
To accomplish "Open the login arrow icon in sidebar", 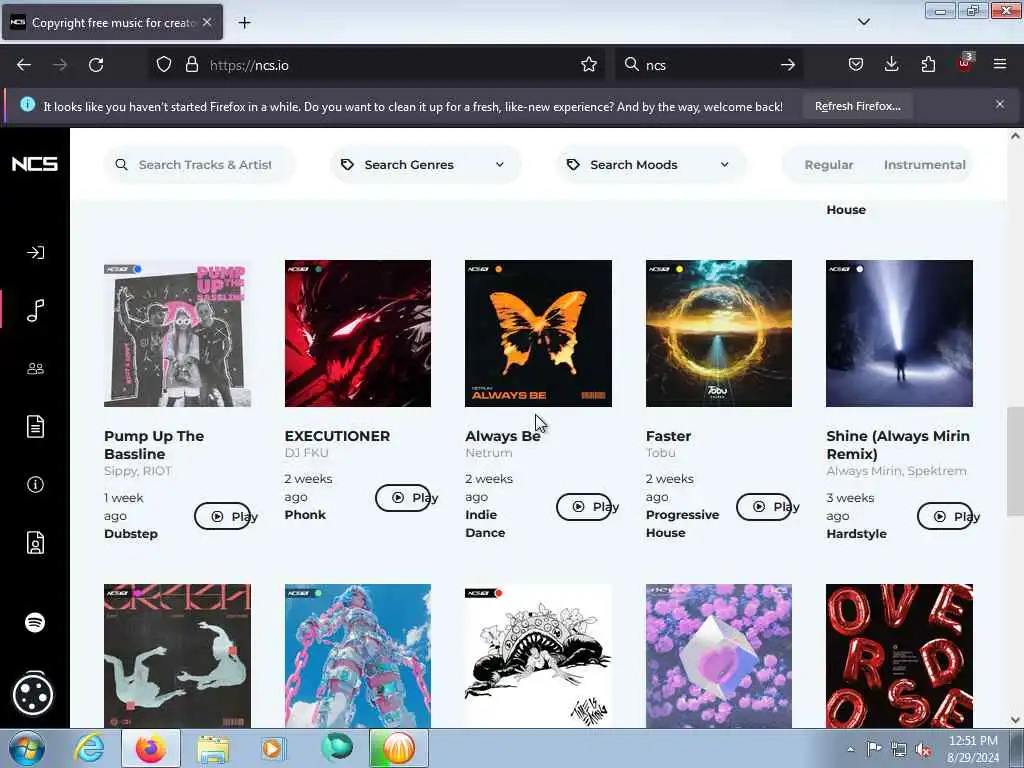I will 35,253.
